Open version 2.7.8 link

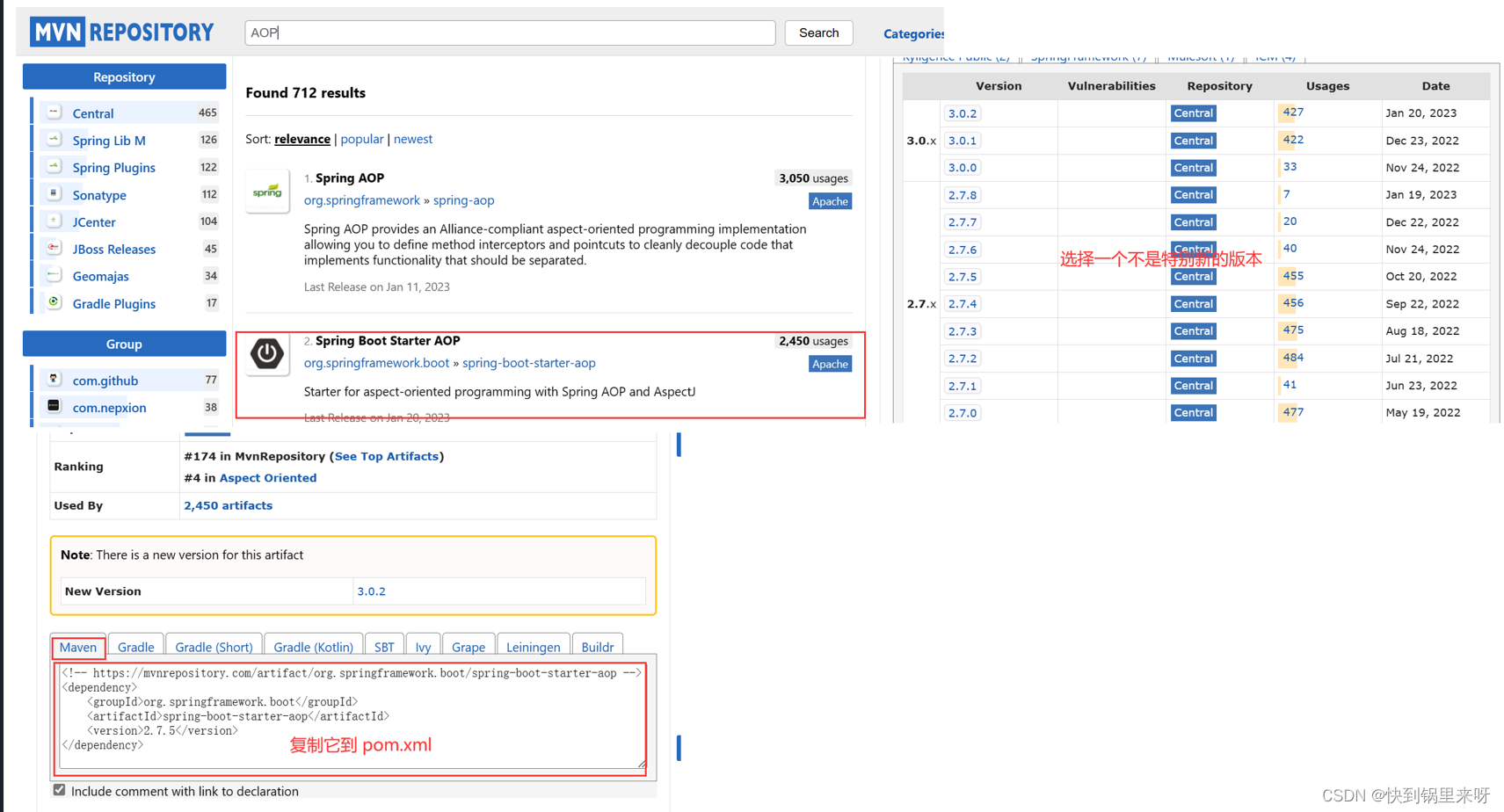click(963, 195)
